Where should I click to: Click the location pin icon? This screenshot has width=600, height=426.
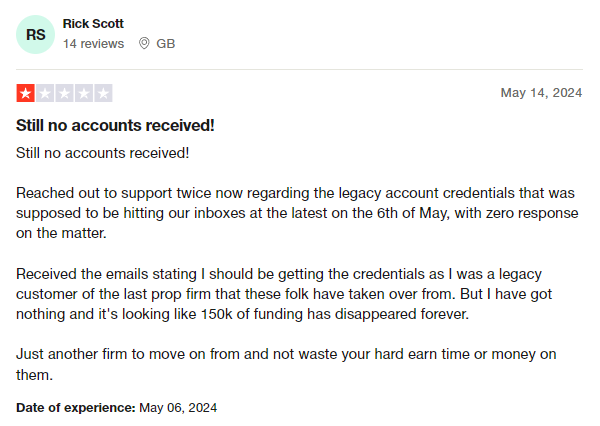coord(144,43)
